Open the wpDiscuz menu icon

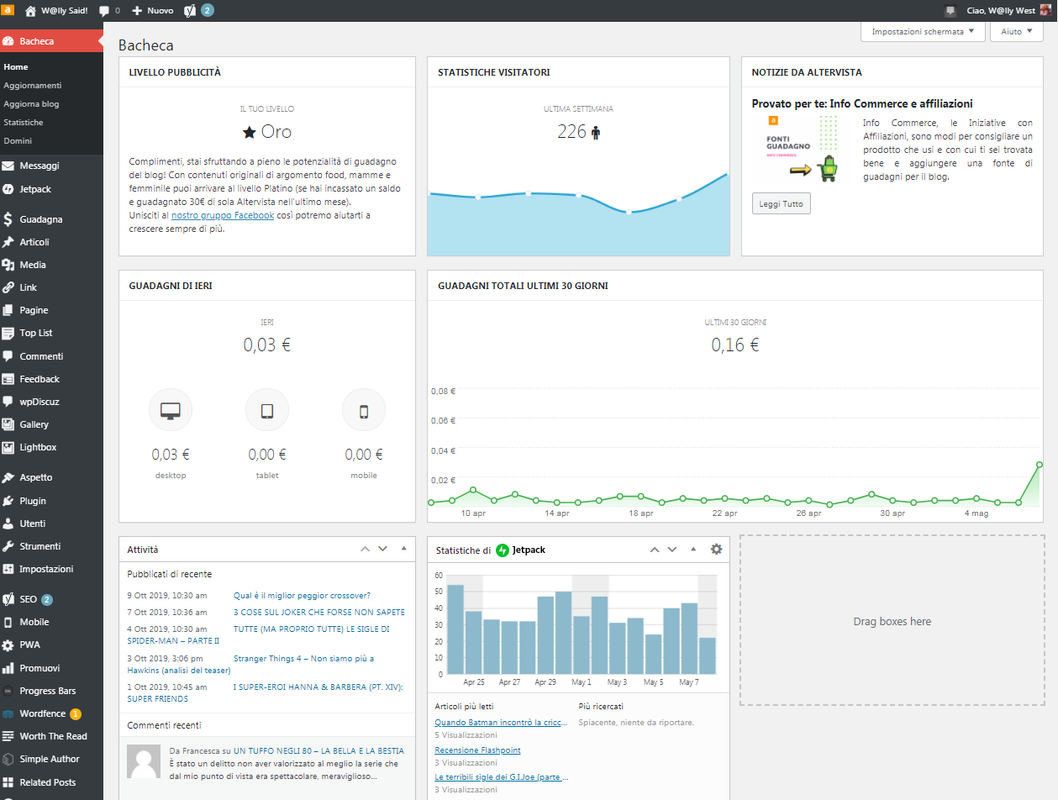click(8, 401)
